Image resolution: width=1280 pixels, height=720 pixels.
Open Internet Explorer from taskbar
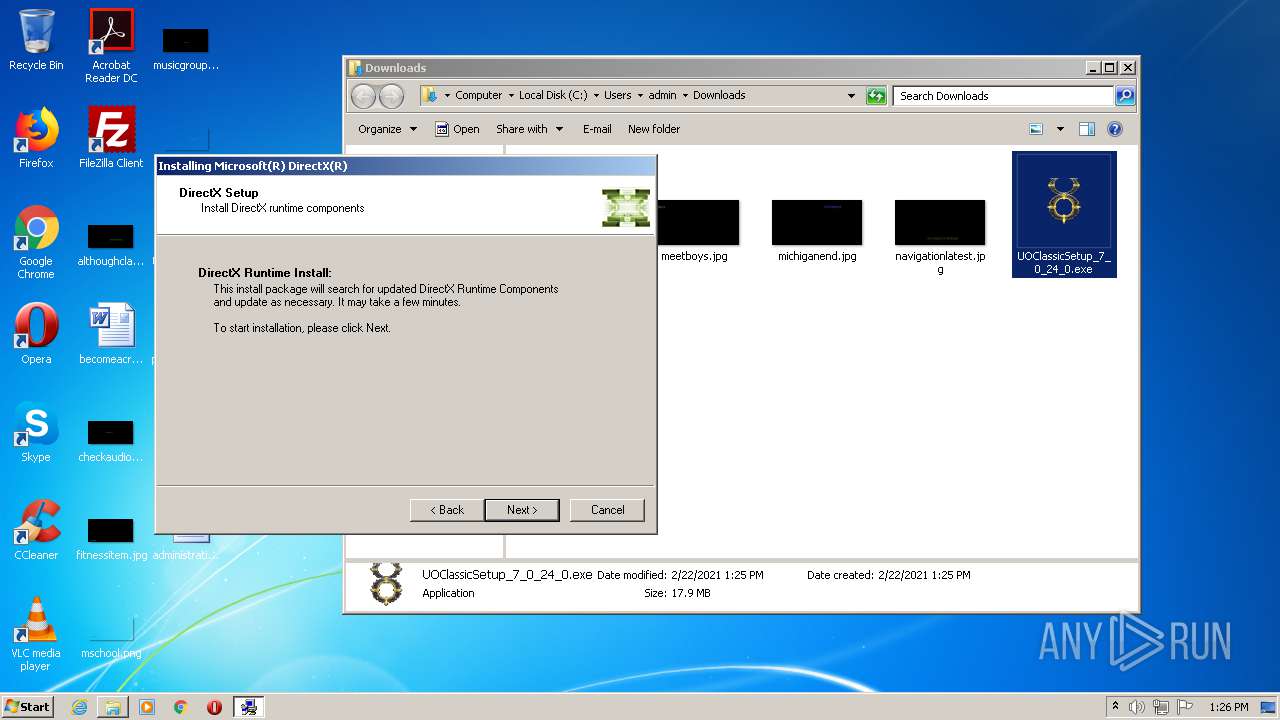pyautogui.click(x=79, y=707)
